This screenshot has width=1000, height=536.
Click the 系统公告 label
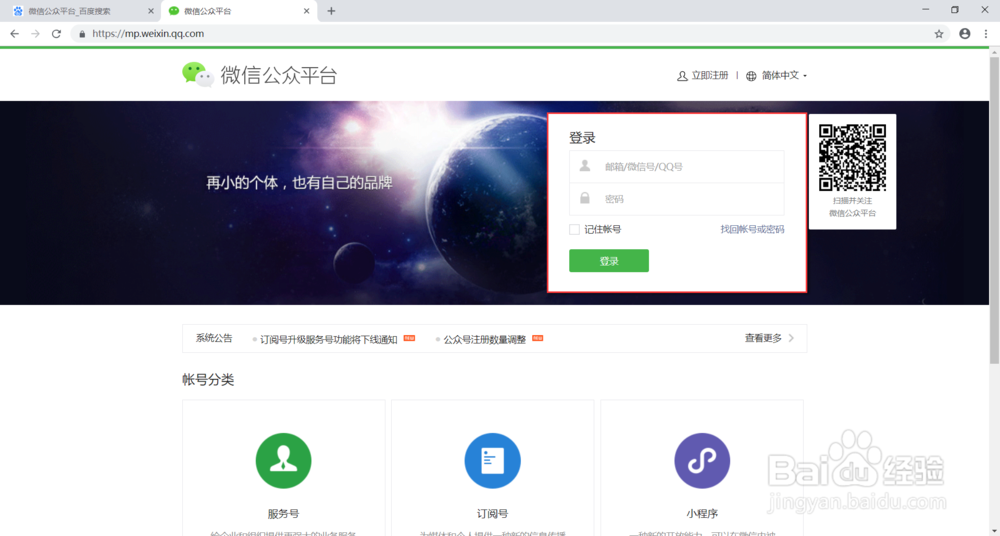[x=214, y=338]
